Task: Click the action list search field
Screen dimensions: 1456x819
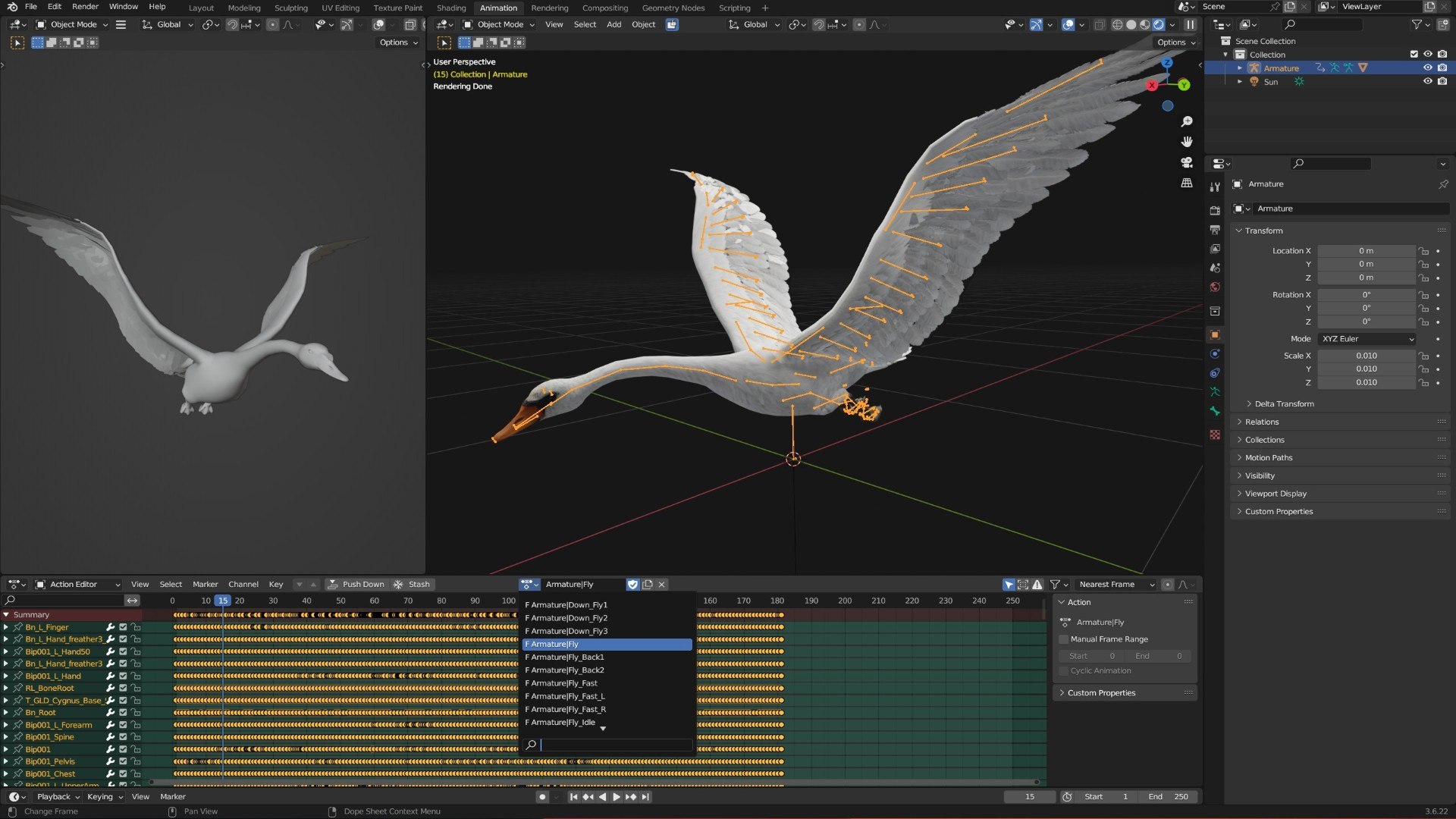Action: 607,745
